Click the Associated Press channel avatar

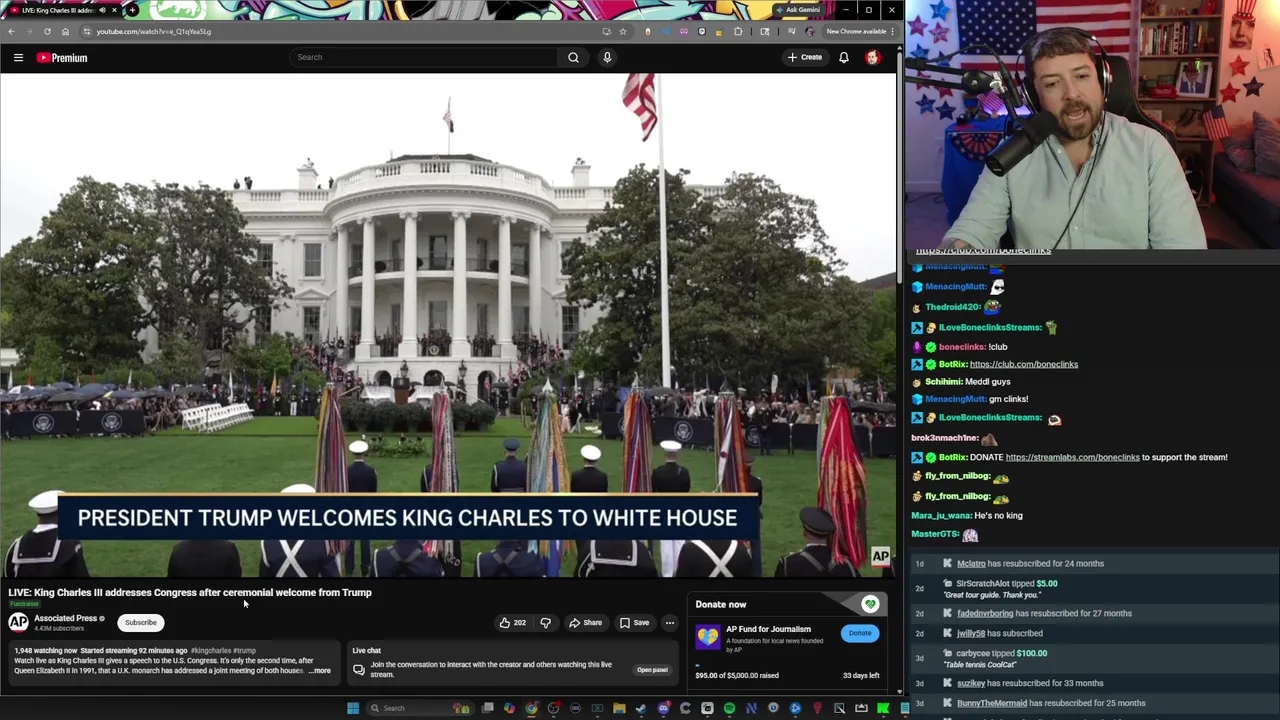click(19, 623)
